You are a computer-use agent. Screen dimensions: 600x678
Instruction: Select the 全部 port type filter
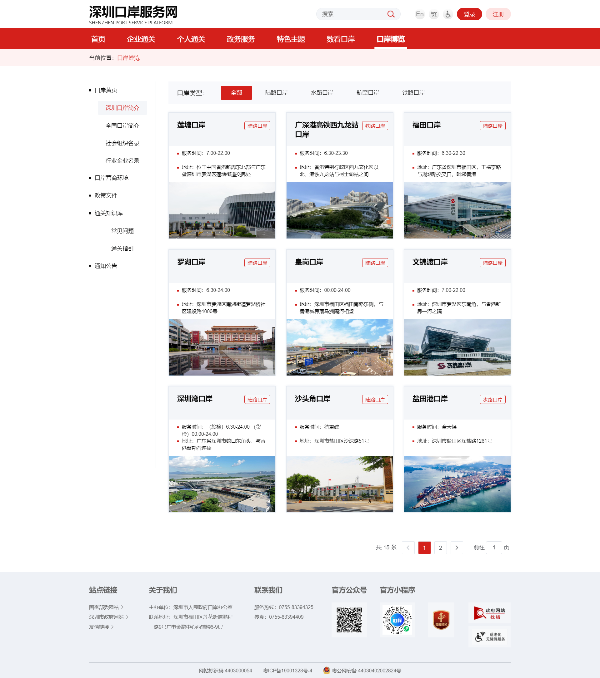(236, 92)
